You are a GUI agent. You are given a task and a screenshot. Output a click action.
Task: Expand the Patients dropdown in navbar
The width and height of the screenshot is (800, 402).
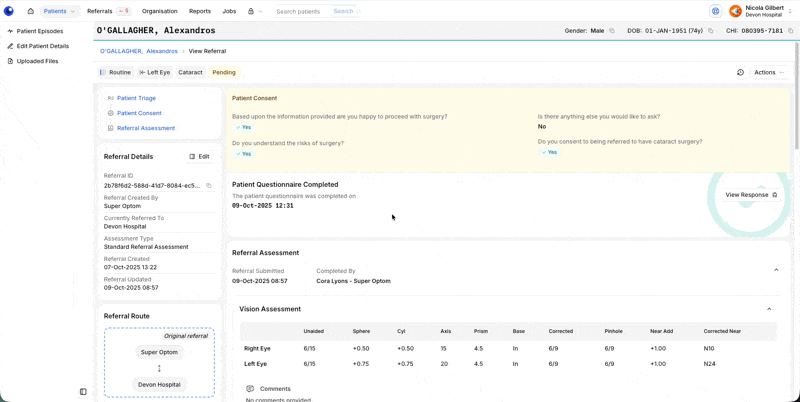[60, 11]
